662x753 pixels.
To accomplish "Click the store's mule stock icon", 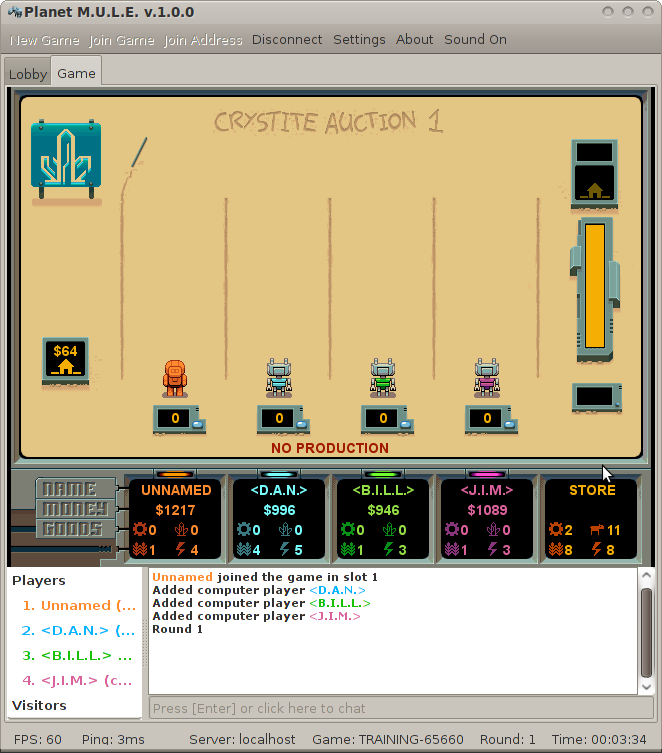I will tap(597, 529).
